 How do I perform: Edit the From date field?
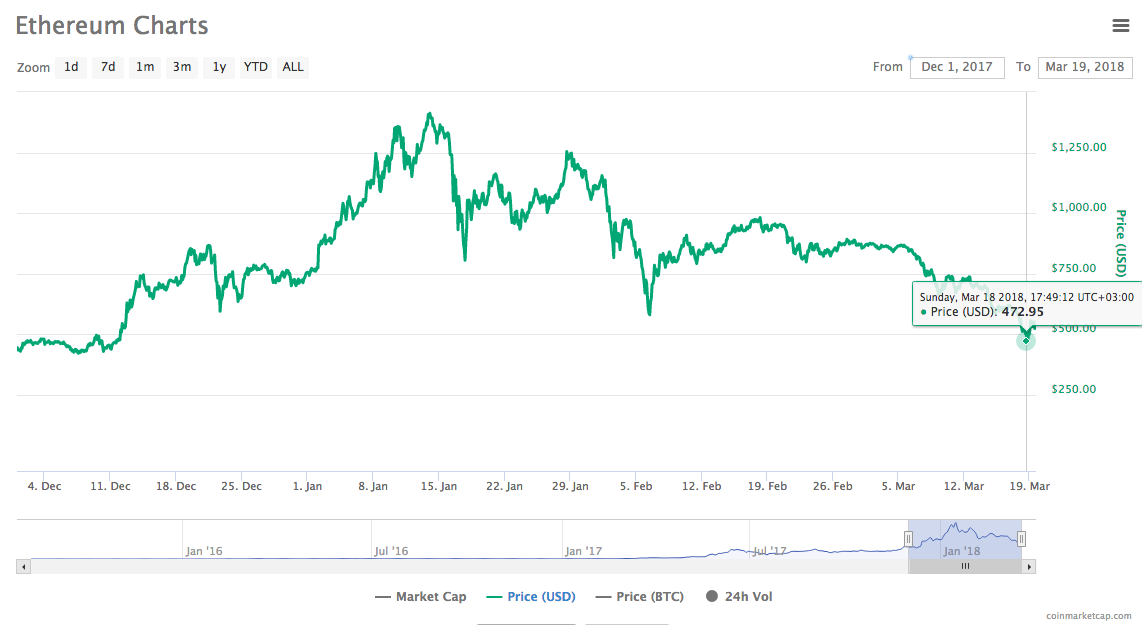click(x=957, y=67)
